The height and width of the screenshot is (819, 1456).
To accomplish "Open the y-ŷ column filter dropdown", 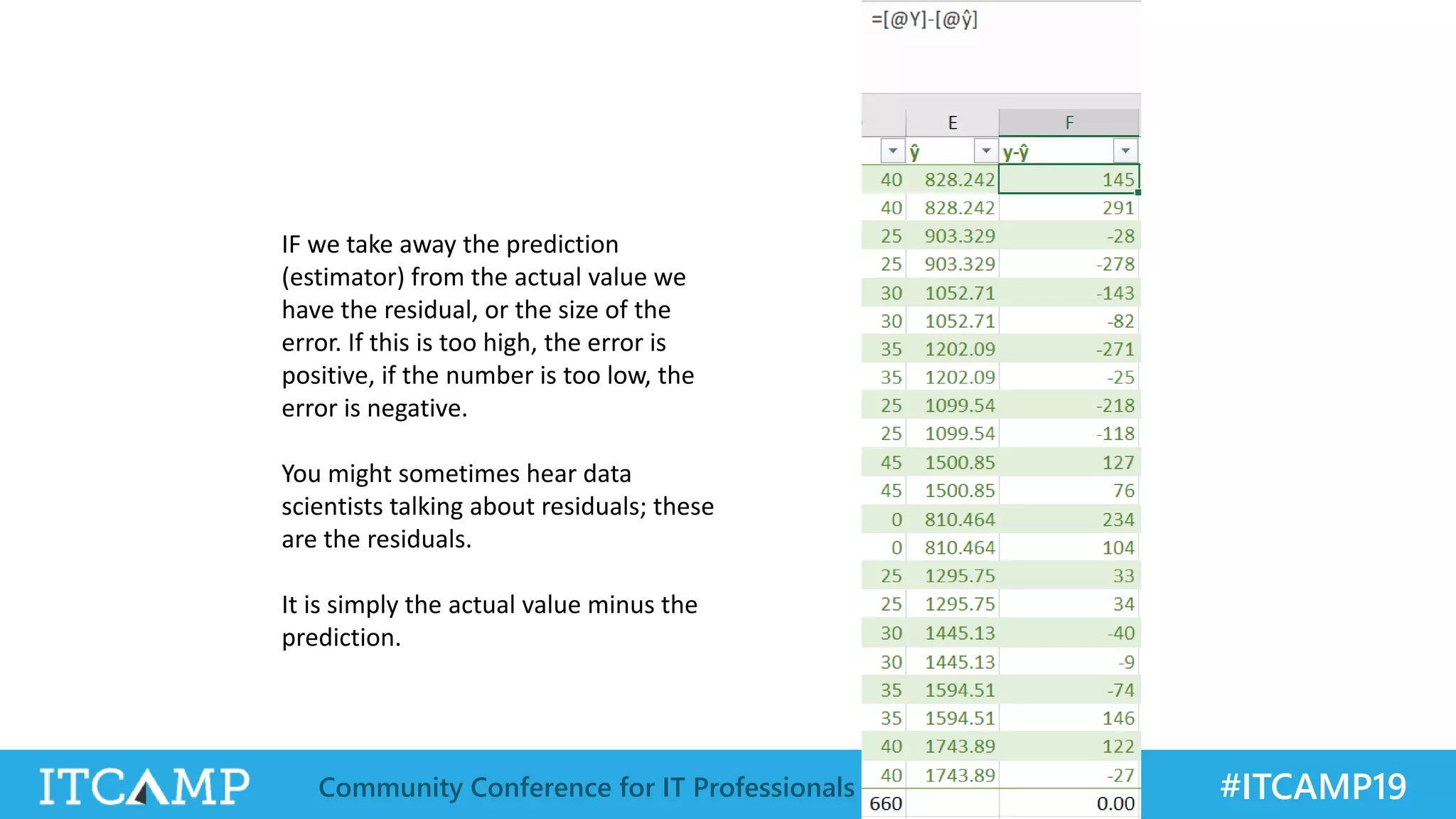I will (1125, 151).
